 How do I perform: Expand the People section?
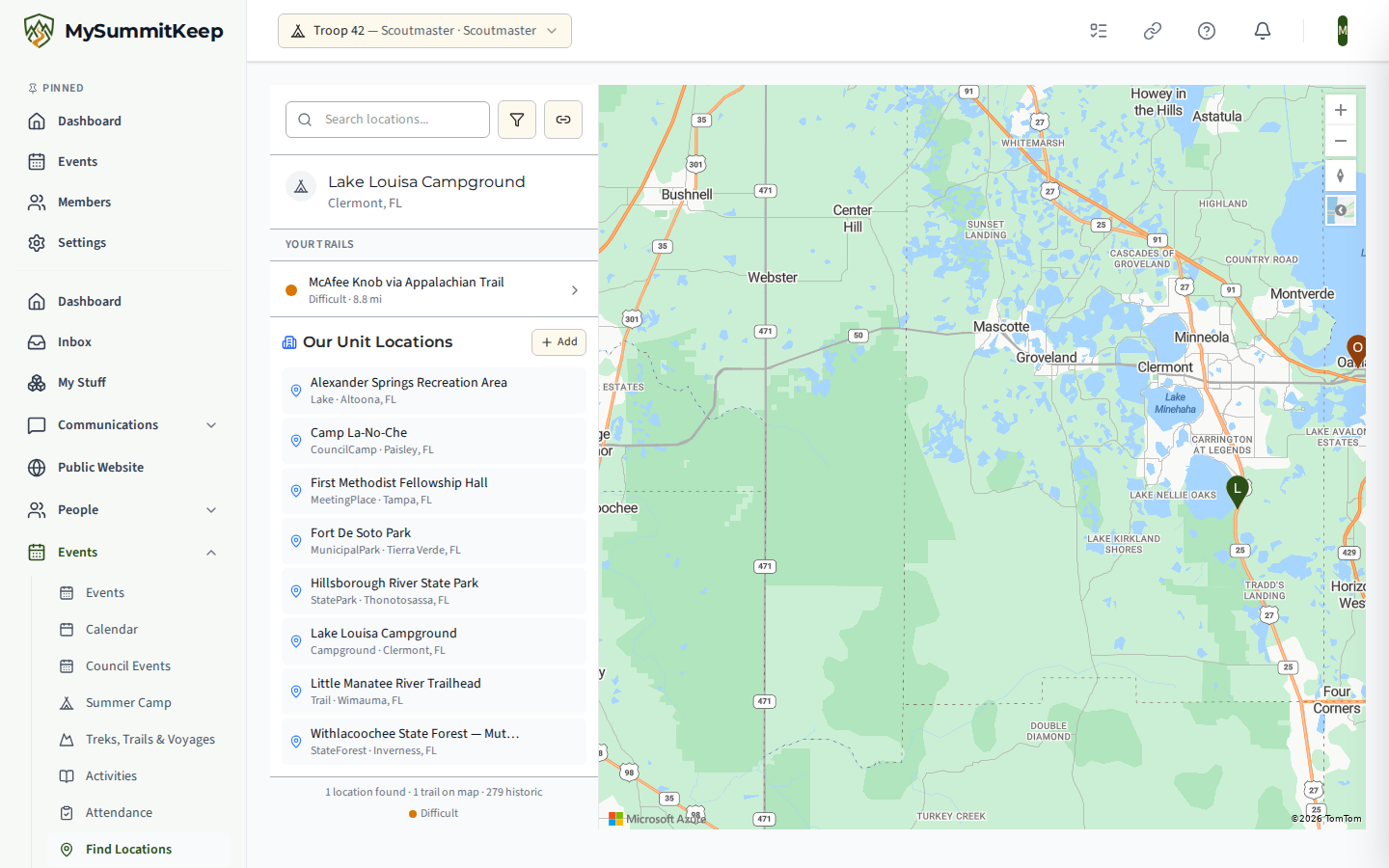(123, 510)
